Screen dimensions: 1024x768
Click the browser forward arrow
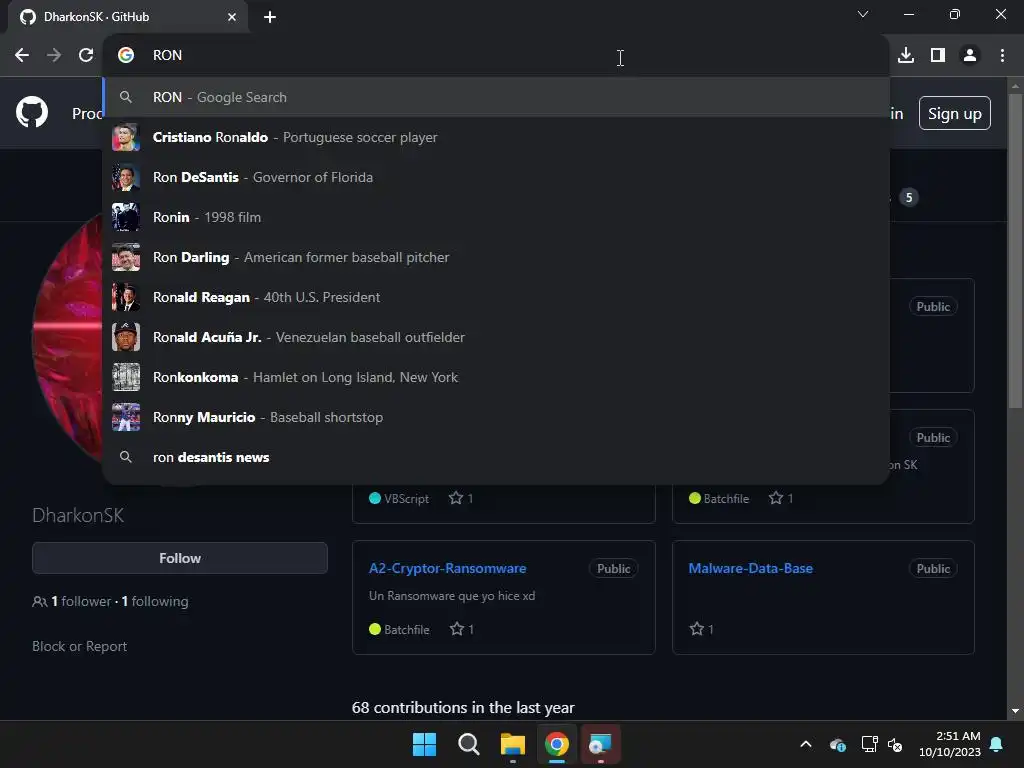(x=54, y=56)
